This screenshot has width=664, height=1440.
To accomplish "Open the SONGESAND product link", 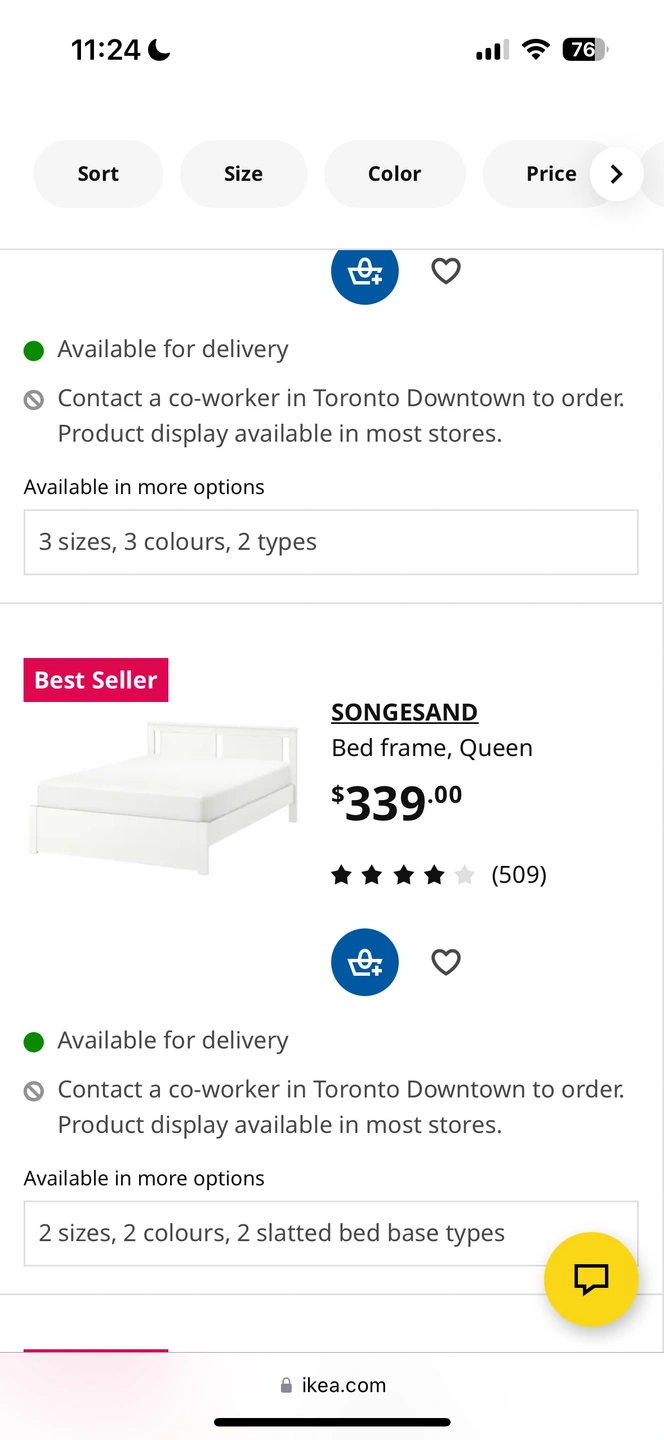I will tap(405, 712).
